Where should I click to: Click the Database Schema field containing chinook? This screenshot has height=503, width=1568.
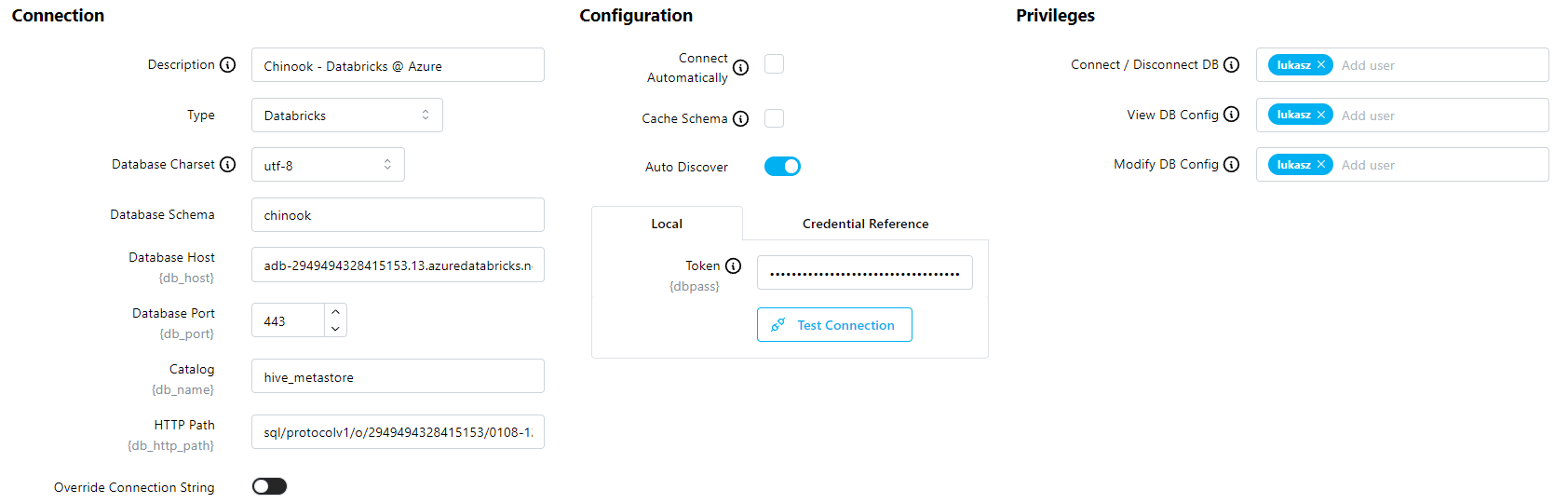(398, 215)
